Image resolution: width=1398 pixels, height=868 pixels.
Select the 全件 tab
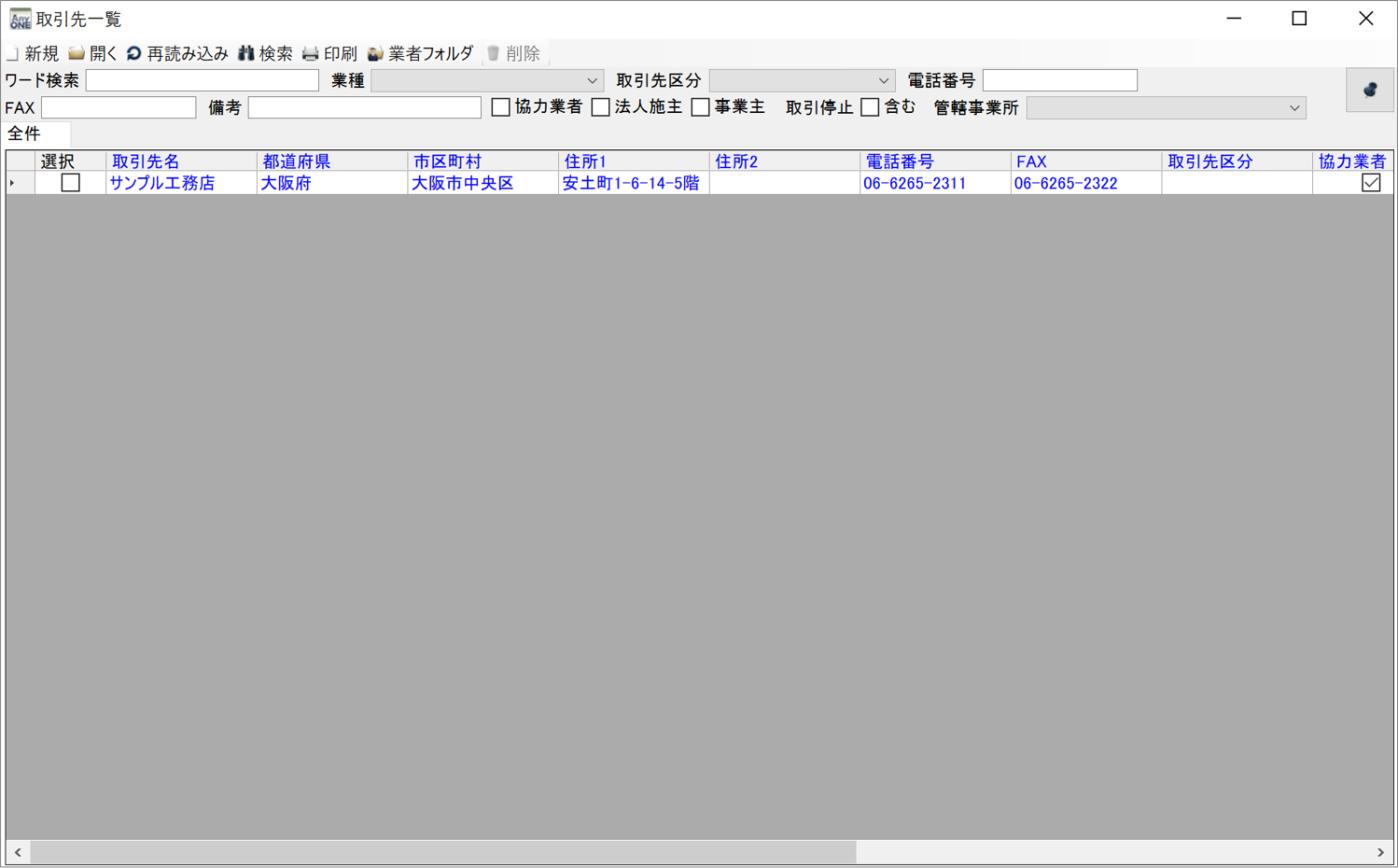25,134
